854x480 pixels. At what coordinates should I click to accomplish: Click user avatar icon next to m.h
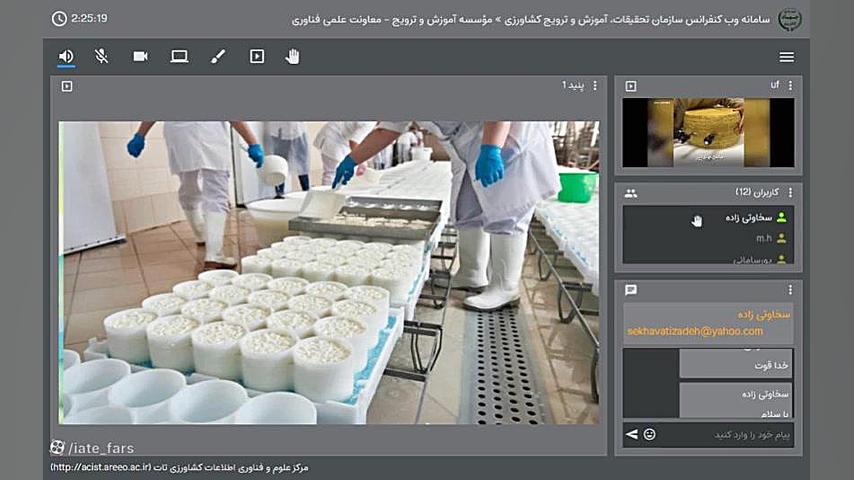coord(782,239)
